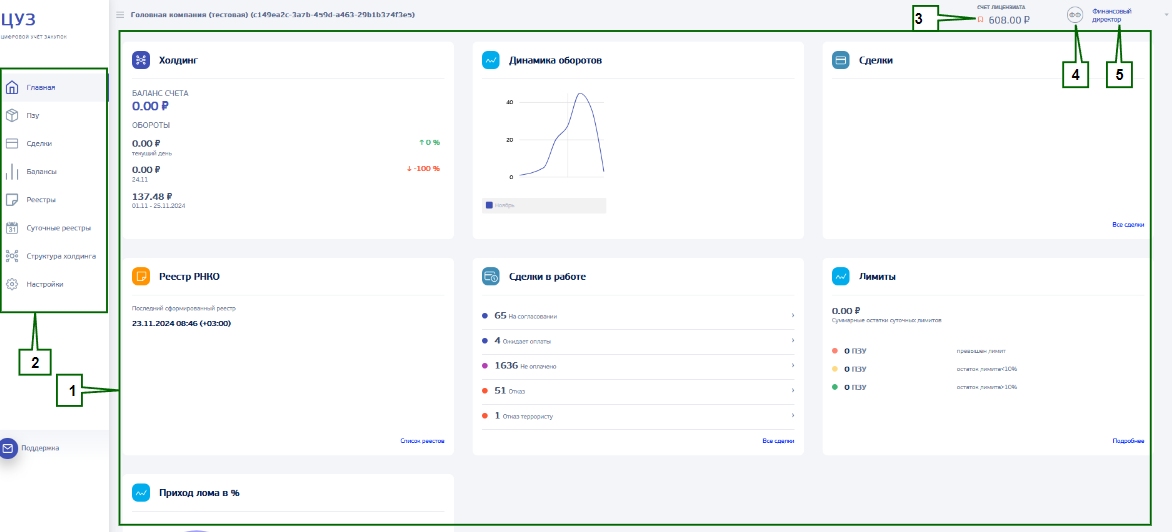
Task: Open the Пзу section icon in sidebar
Action: 12,115
